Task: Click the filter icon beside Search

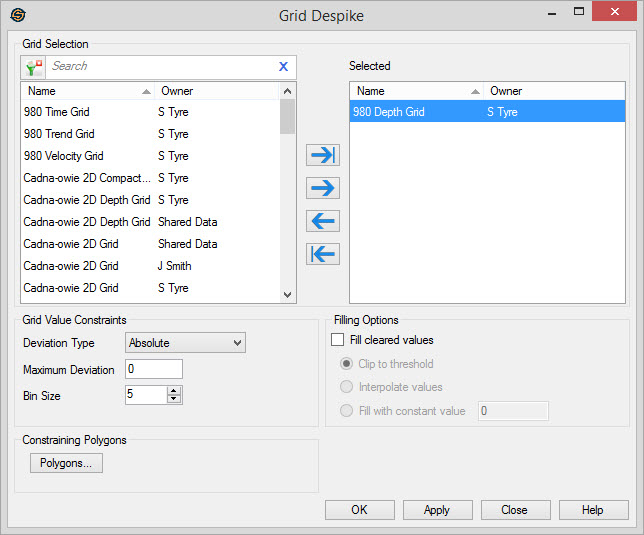Action: (34, 67)
